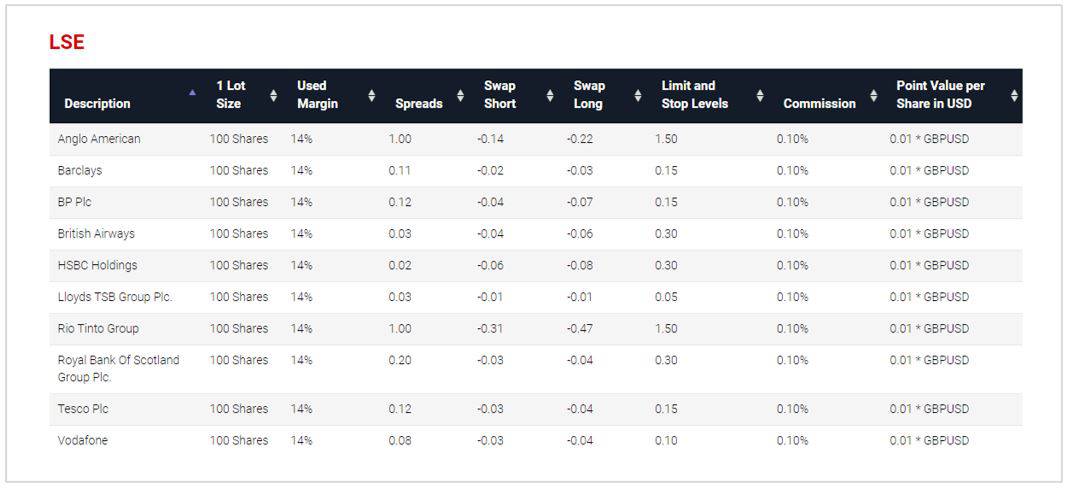
Task: Click the Swap Short sort arrows
Action: click(x=550, y=96)
